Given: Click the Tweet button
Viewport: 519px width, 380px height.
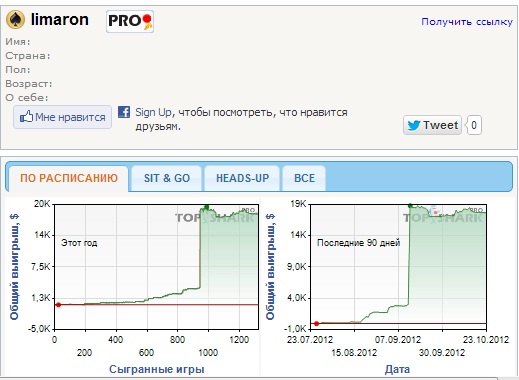Looking at the screenshot, I should [432, 125].
